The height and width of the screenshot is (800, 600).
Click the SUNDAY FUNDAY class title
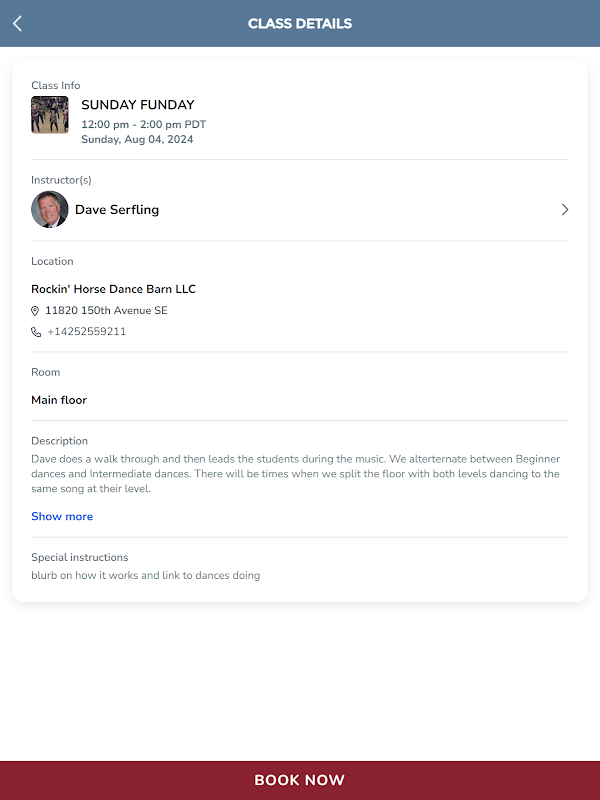[138, 105]
